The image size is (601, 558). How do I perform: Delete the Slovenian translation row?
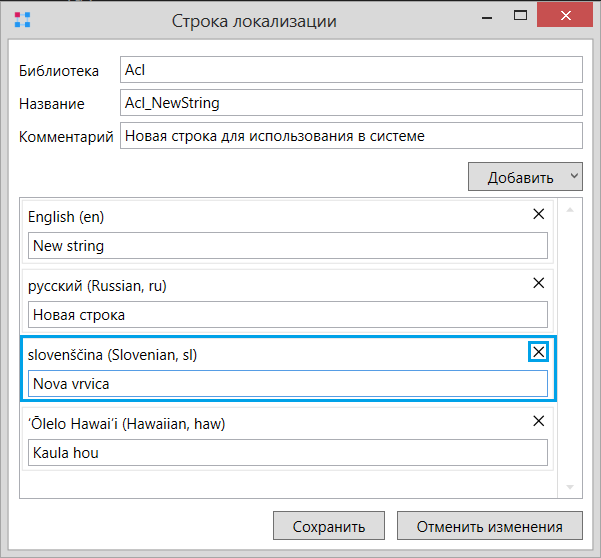539,352
